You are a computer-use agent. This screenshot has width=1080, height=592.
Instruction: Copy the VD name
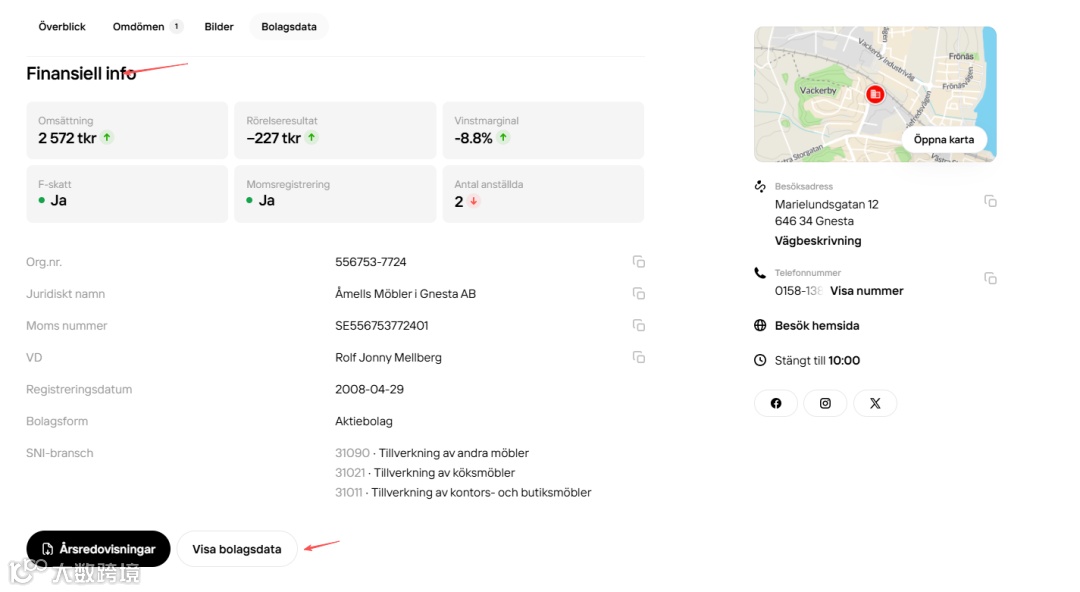638,358
